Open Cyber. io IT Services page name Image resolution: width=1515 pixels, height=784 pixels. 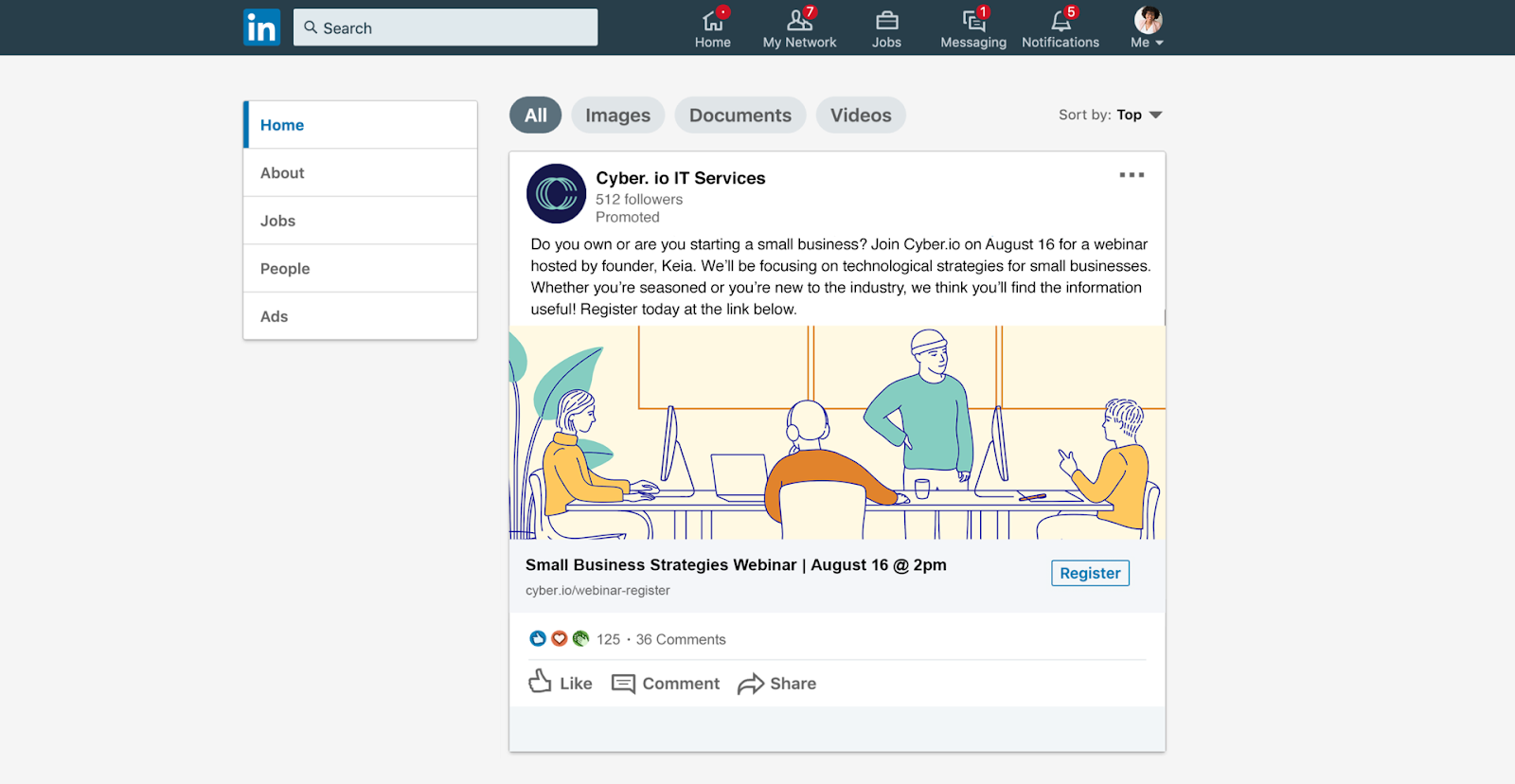681,178
